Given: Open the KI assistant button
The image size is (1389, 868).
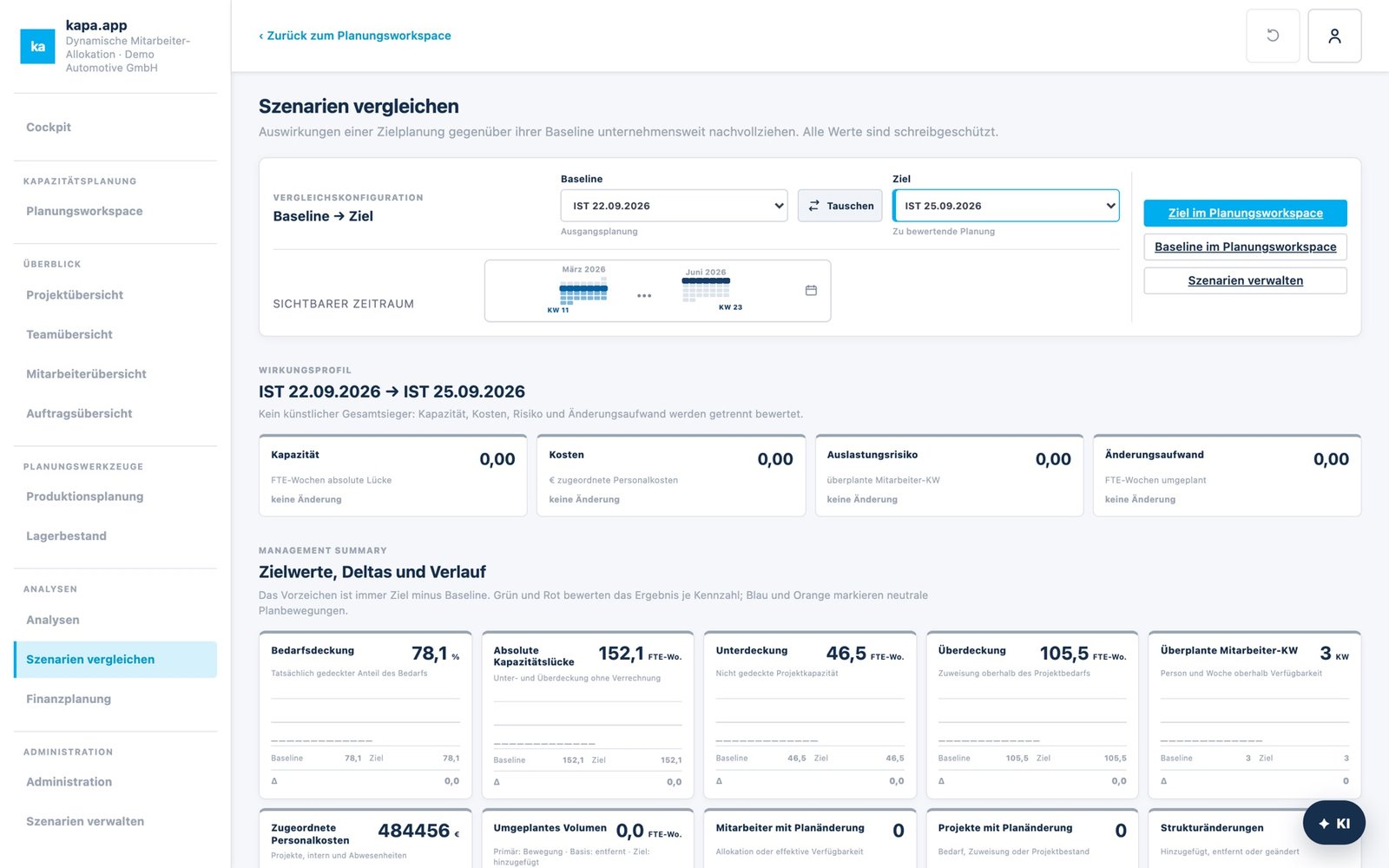Looking at the screenshot, I should pos(1333,823).
